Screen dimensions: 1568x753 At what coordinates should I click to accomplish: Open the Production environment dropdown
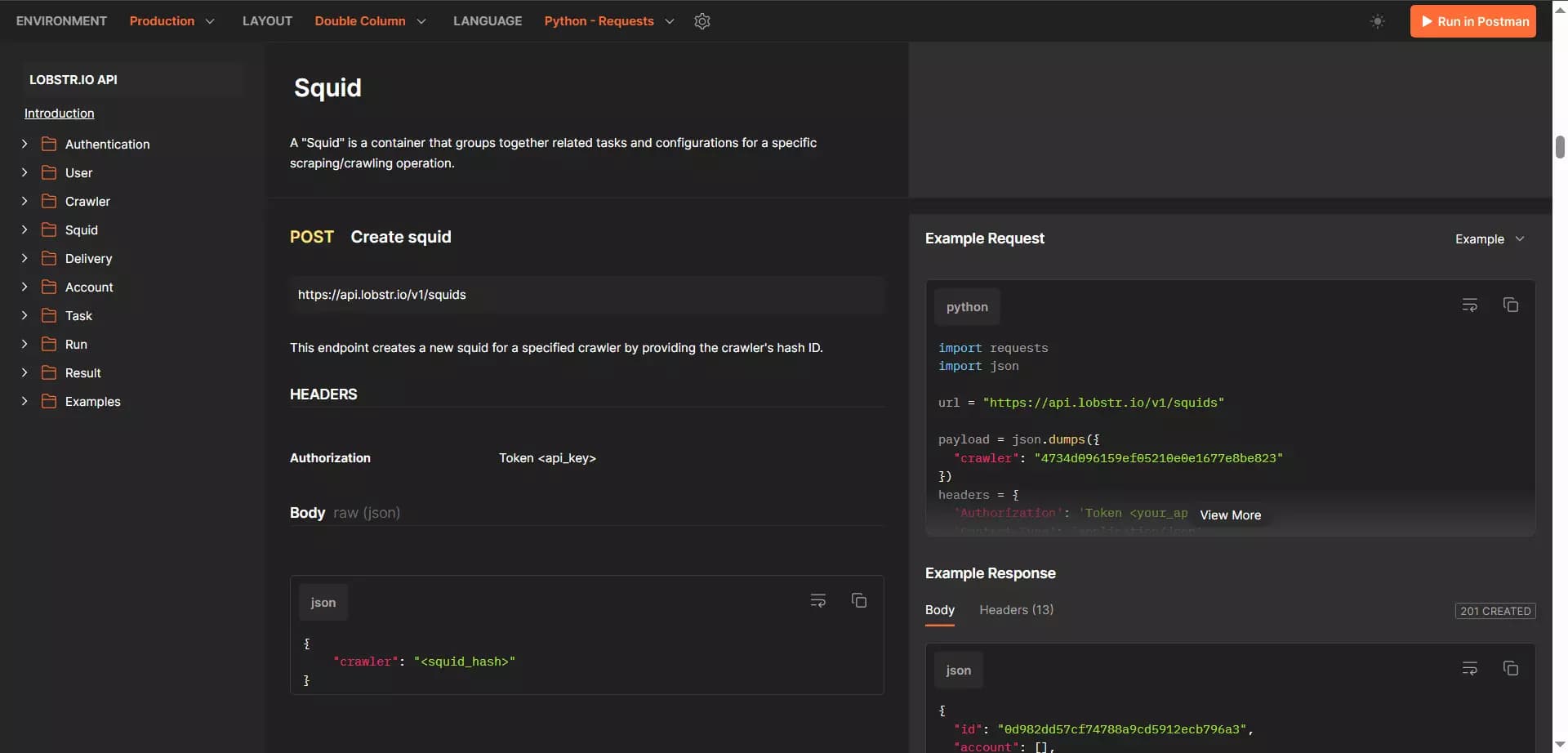[x=172, y=21]
